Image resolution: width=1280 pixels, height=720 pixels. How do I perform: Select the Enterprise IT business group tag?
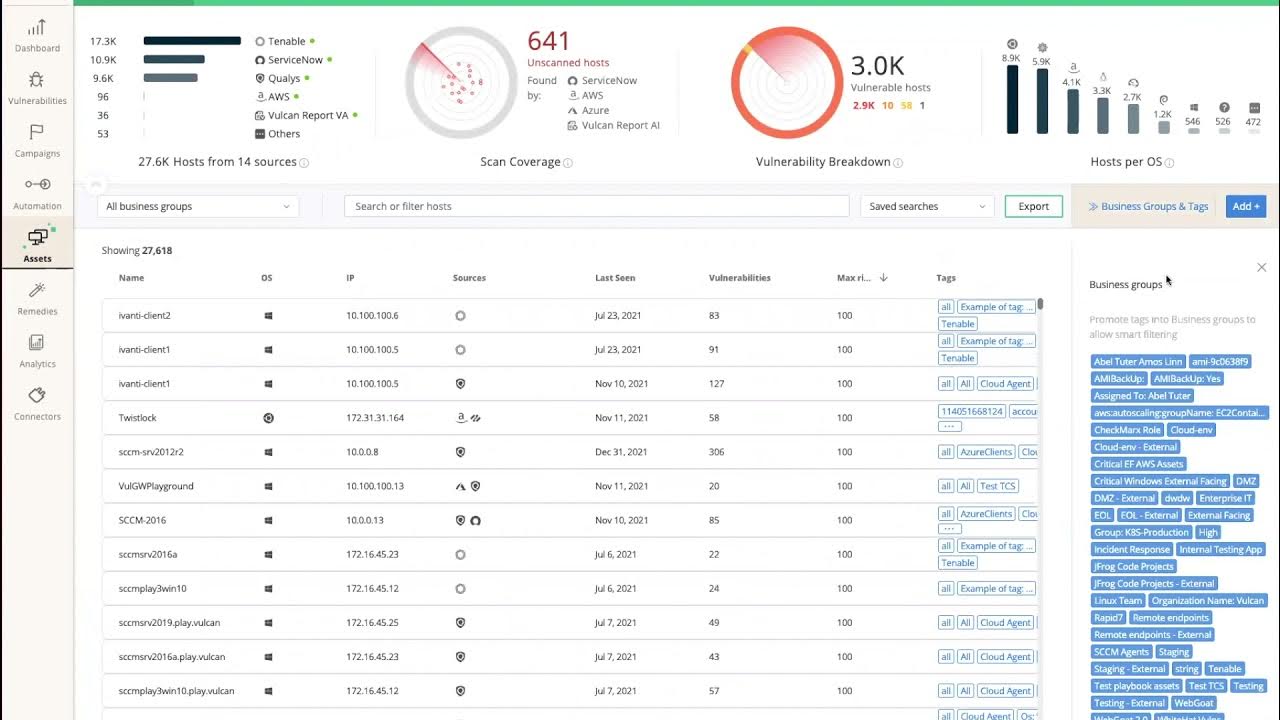[x=1225, y=498]
